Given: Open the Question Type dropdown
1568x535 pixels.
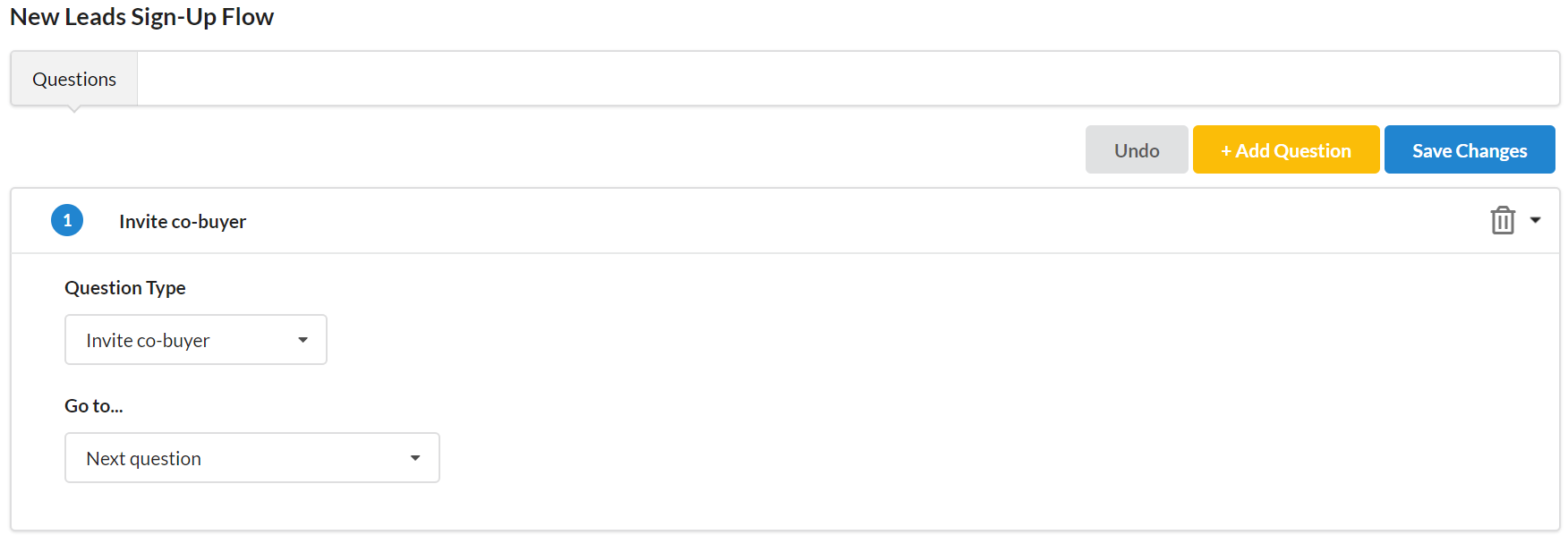Looking at the screenshot, I should click(195, 340).
